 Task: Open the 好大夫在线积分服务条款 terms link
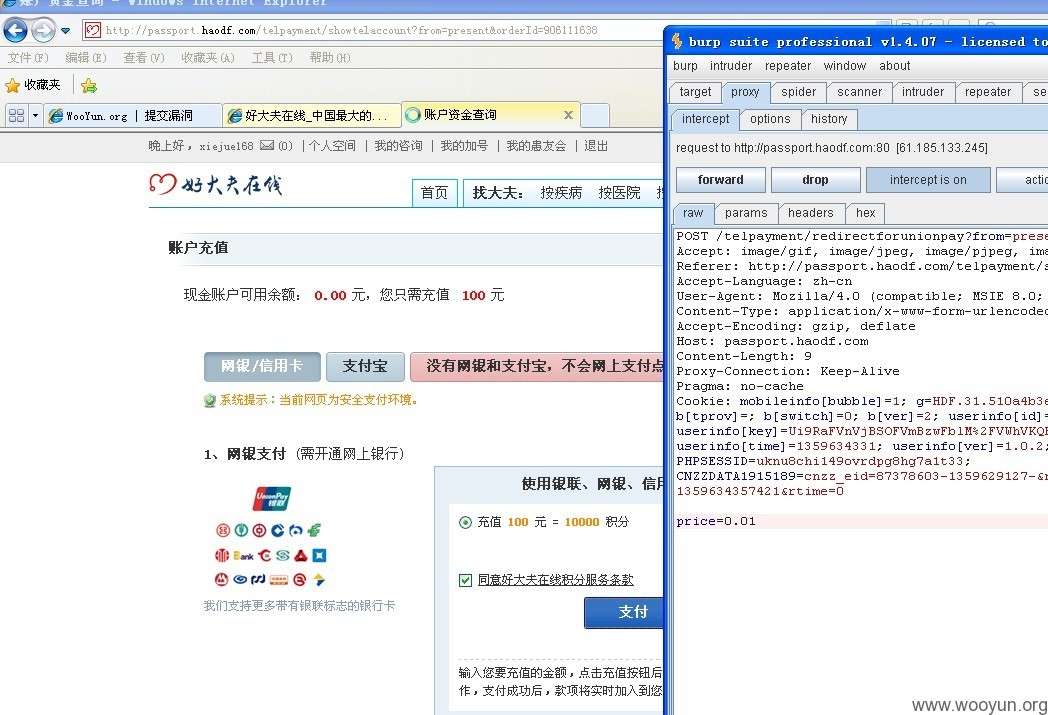555,580
